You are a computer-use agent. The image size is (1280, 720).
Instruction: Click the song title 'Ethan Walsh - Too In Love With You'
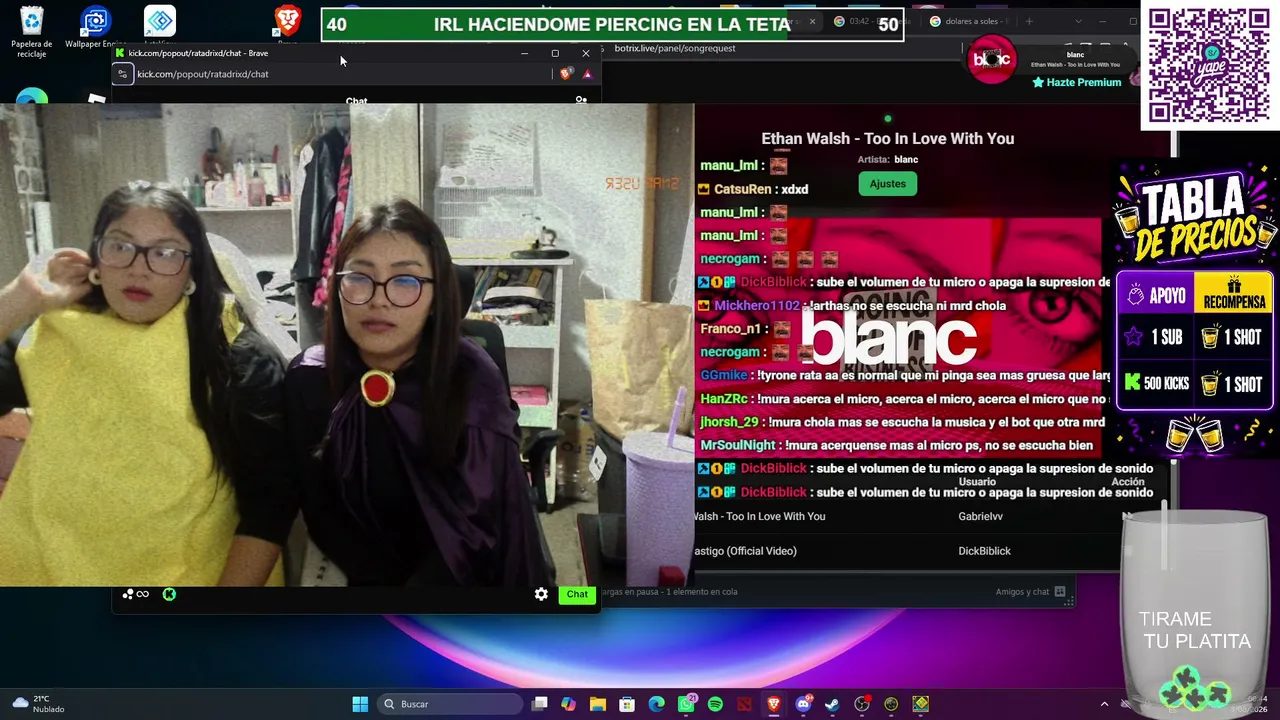pos(888,139)
